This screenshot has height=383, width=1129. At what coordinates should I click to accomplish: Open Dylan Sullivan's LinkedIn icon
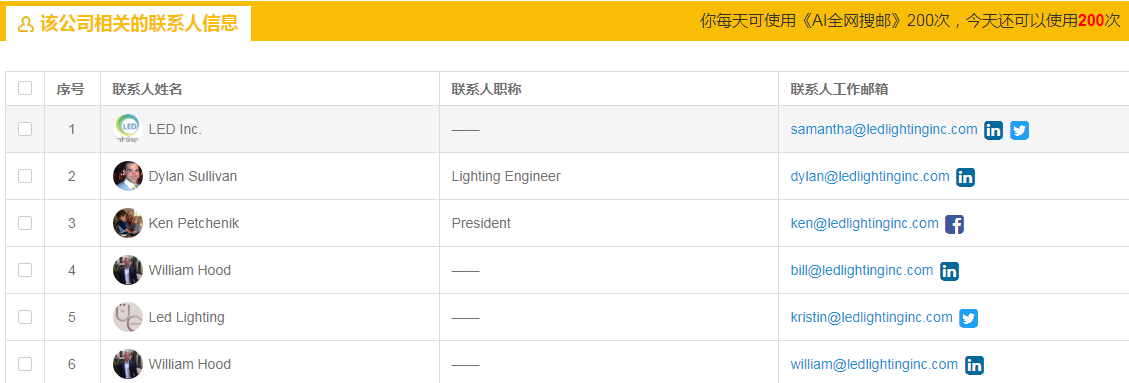[x=966, y=177]
